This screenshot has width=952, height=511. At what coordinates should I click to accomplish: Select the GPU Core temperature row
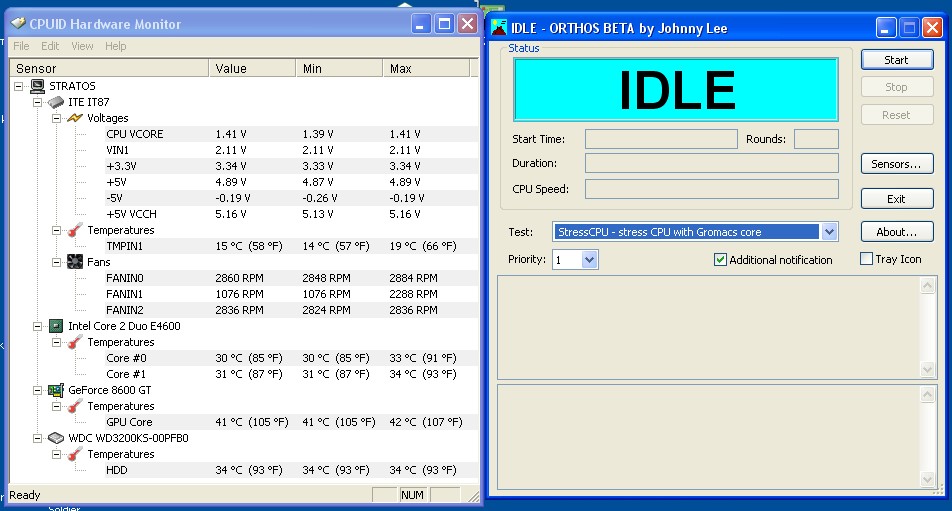[291, 422]
